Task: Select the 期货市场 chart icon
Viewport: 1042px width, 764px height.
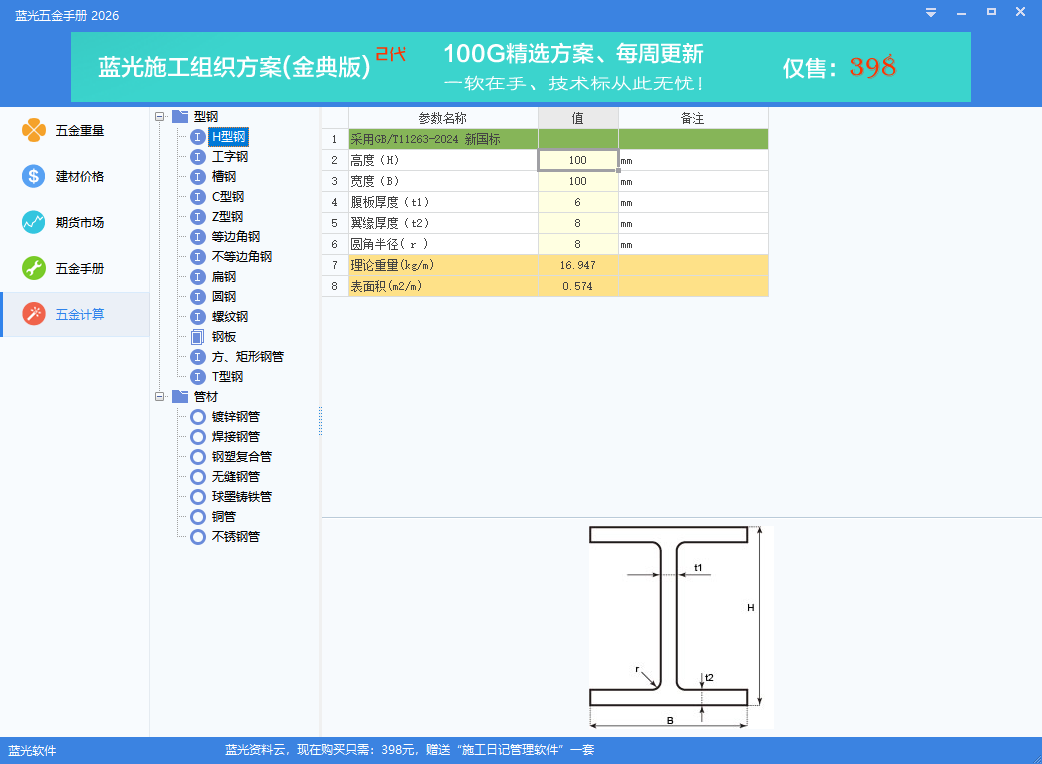Action: coord(34,222)
